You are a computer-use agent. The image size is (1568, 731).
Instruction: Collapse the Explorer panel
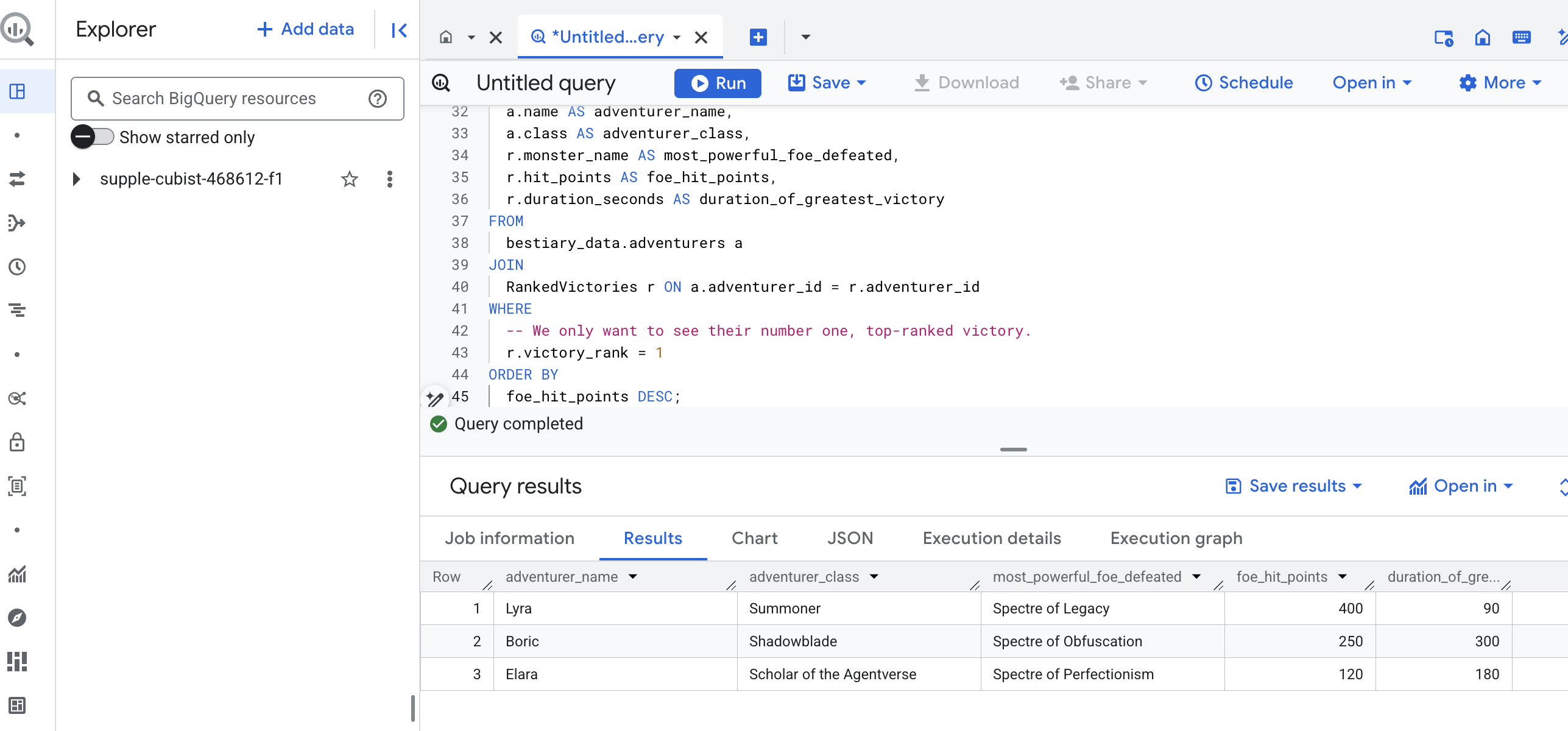pyautogui.click(x=399, y=30)
